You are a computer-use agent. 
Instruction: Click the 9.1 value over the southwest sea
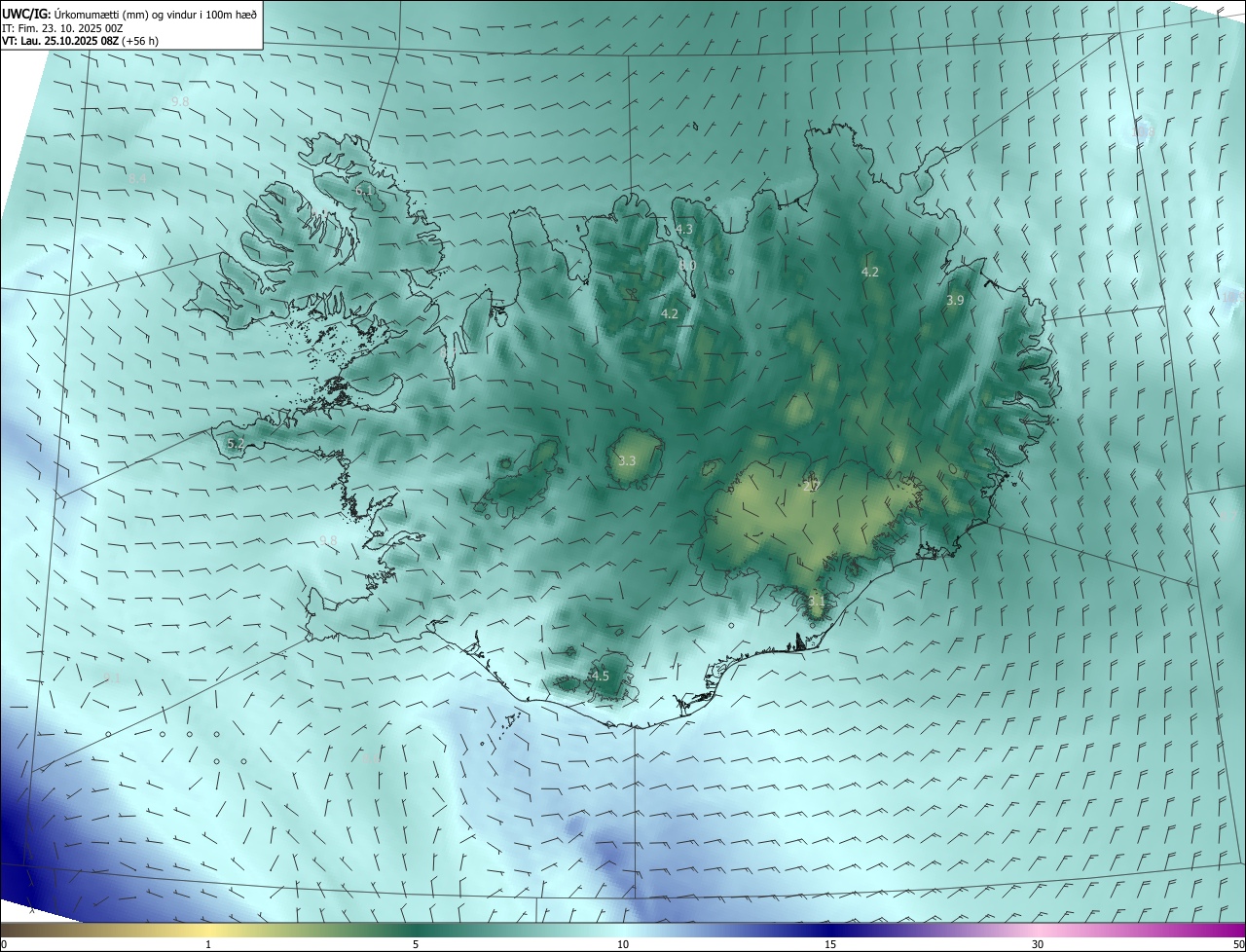tap(112, 677)
